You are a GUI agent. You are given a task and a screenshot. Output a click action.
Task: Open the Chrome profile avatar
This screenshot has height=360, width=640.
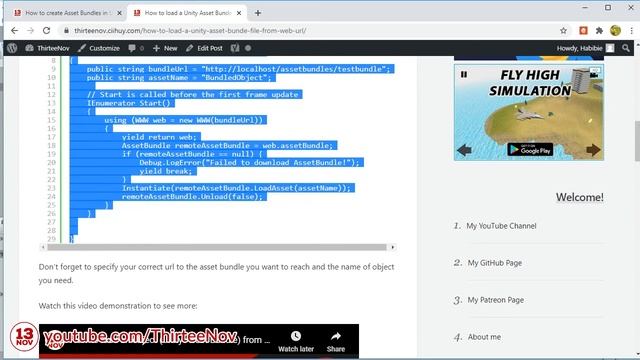coord(615,31)
